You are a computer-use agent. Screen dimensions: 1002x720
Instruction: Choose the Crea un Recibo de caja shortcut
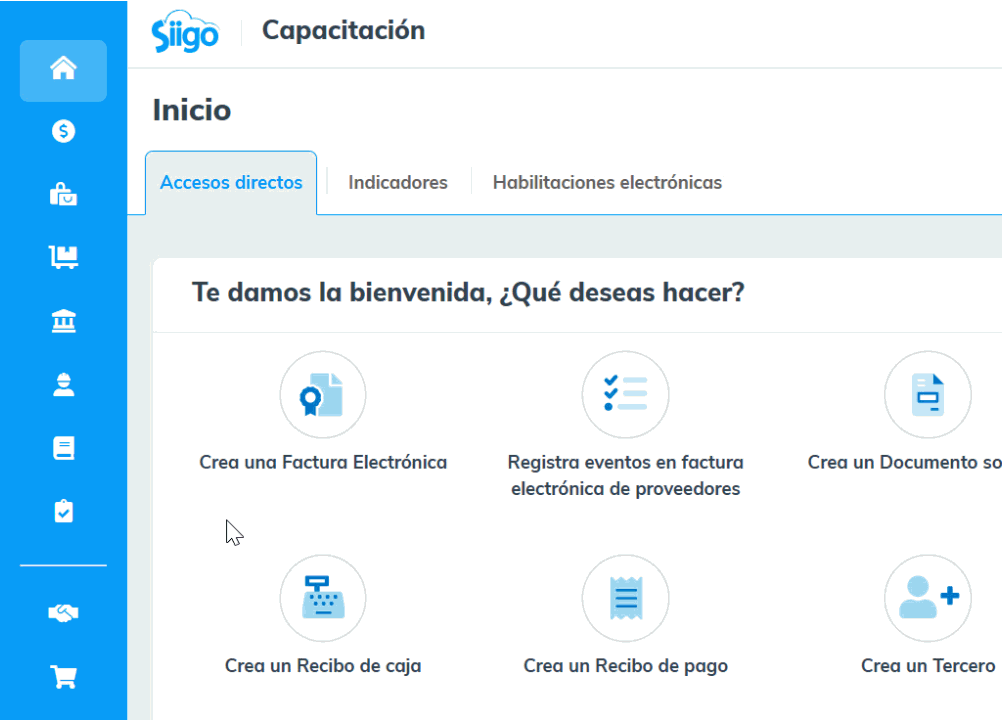pos(323,599)
